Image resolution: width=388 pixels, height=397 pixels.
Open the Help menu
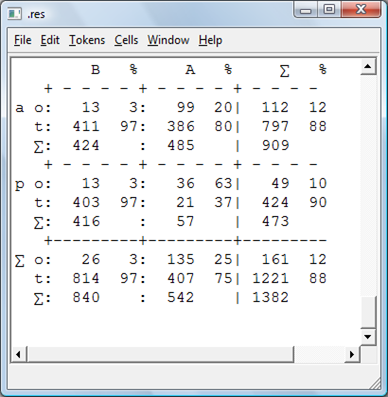[x=210, y=40]
